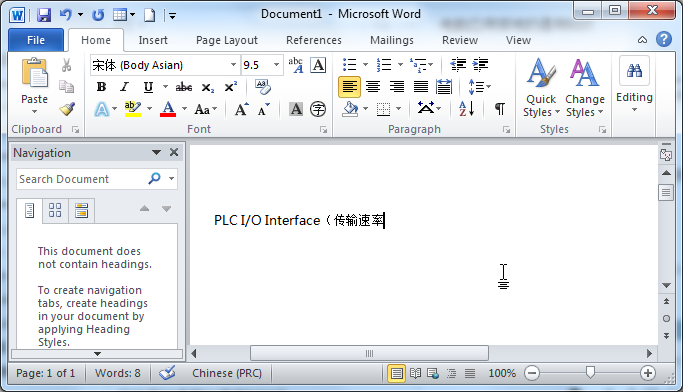Image resolution: width=683 pixels, height=392 pixels.
Task: Increase paragraph indent
Action: coord(480,64)
